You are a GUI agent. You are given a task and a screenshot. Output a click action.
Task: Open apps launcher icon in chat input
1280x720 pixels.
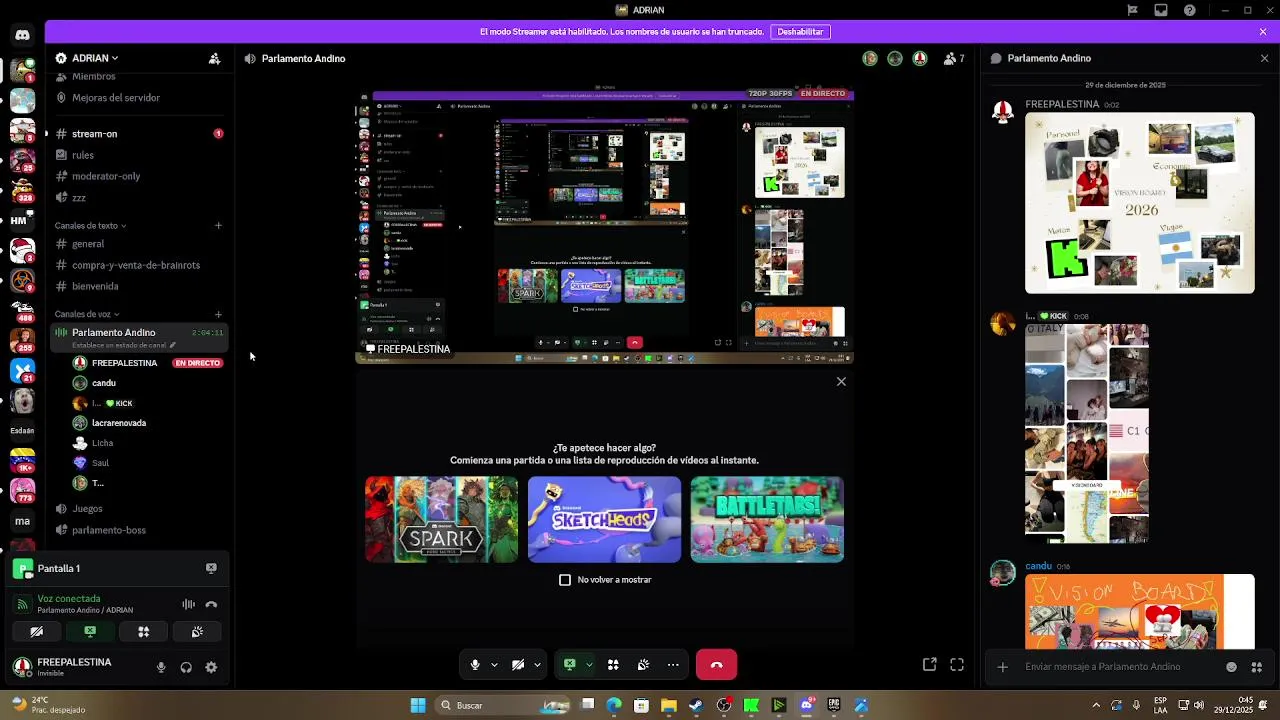(1257, 667)
